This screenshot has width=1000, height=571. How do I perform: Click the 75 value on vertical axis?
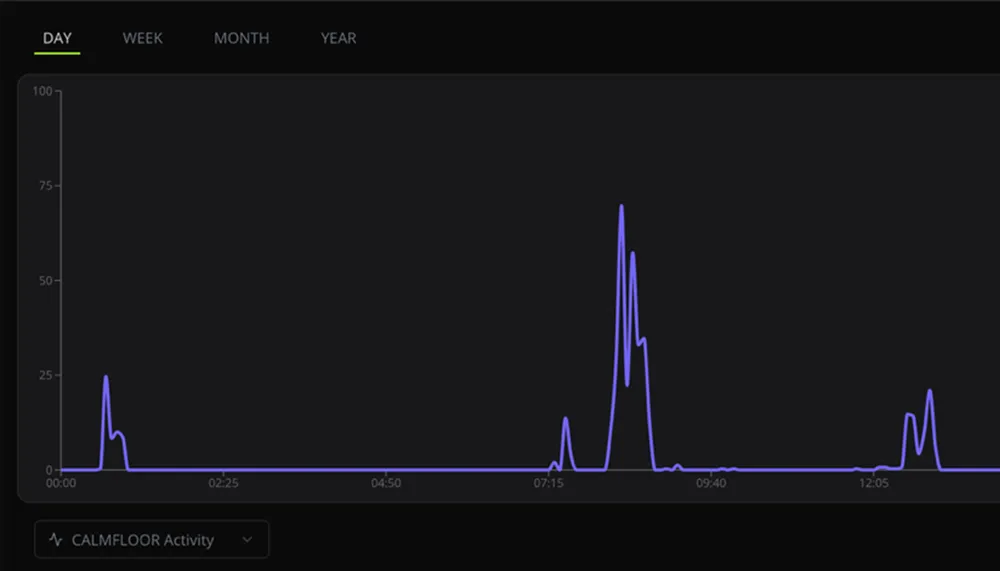point(44,186)
